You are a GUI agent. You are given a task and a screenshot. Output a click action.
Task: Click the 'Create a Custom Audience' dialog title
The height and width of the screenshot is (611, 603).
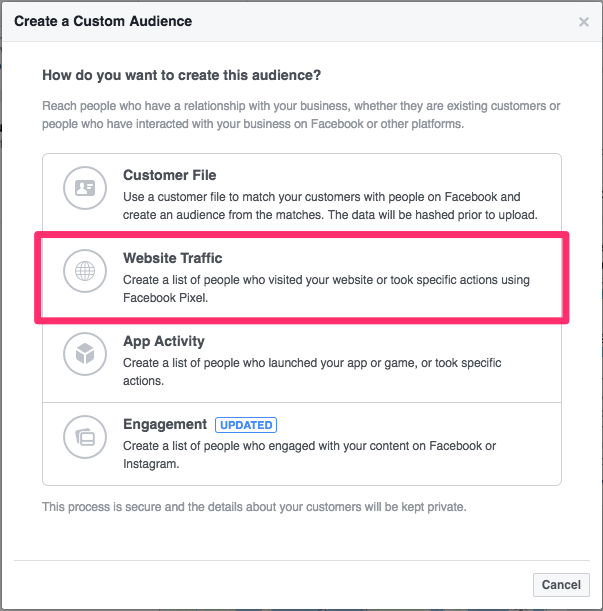[x=103, y=21]
